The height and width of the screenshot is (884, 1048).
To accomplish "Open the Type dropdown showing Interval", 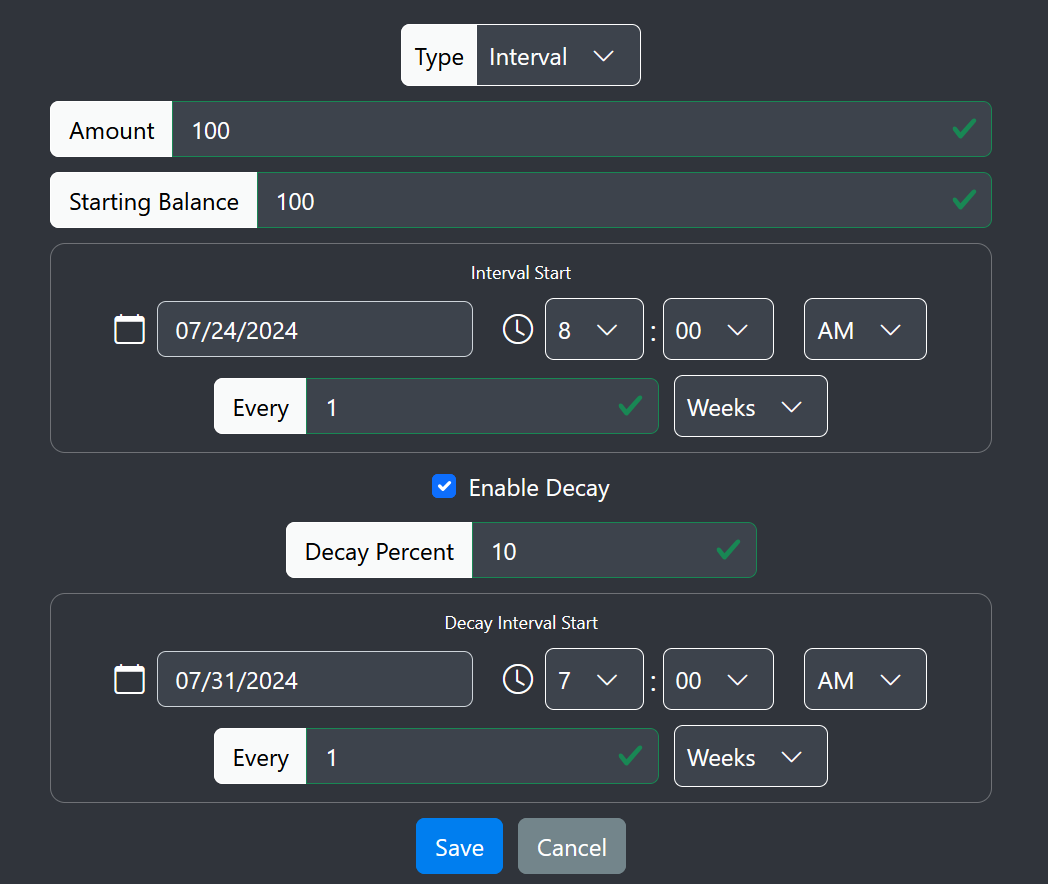I will (558, 55).
